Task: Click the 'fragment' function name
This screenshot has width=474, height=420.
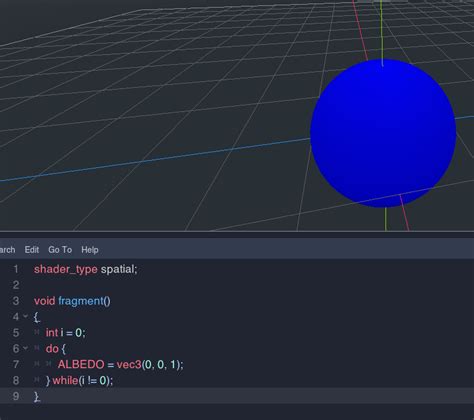Action: (x=81, y=301)
